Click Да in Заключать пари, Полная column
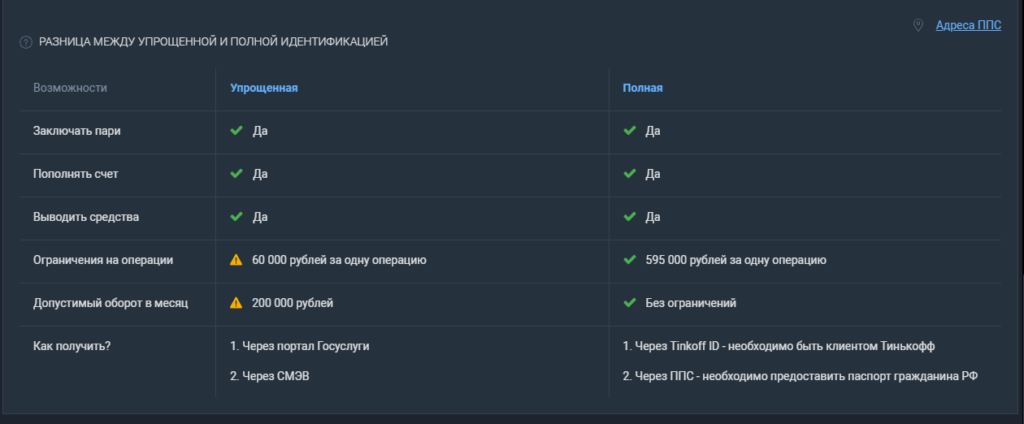1024x424 pixels. pos(653,131)
